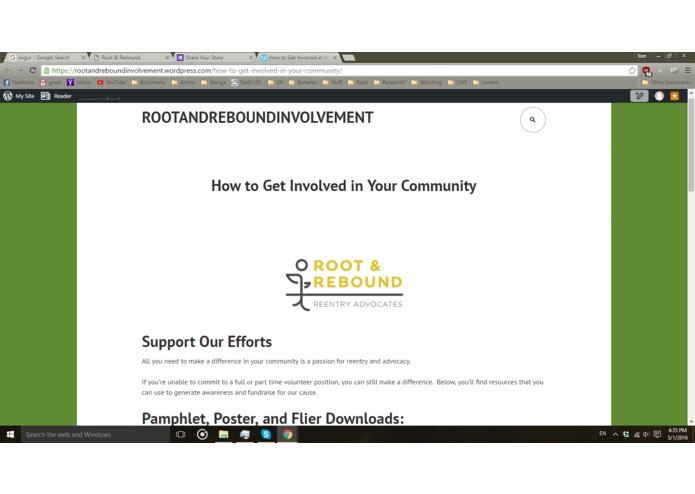Screen dimensions: 695x494
Task: Write a new post with pencil icon
Action: [x=639, y=96]
